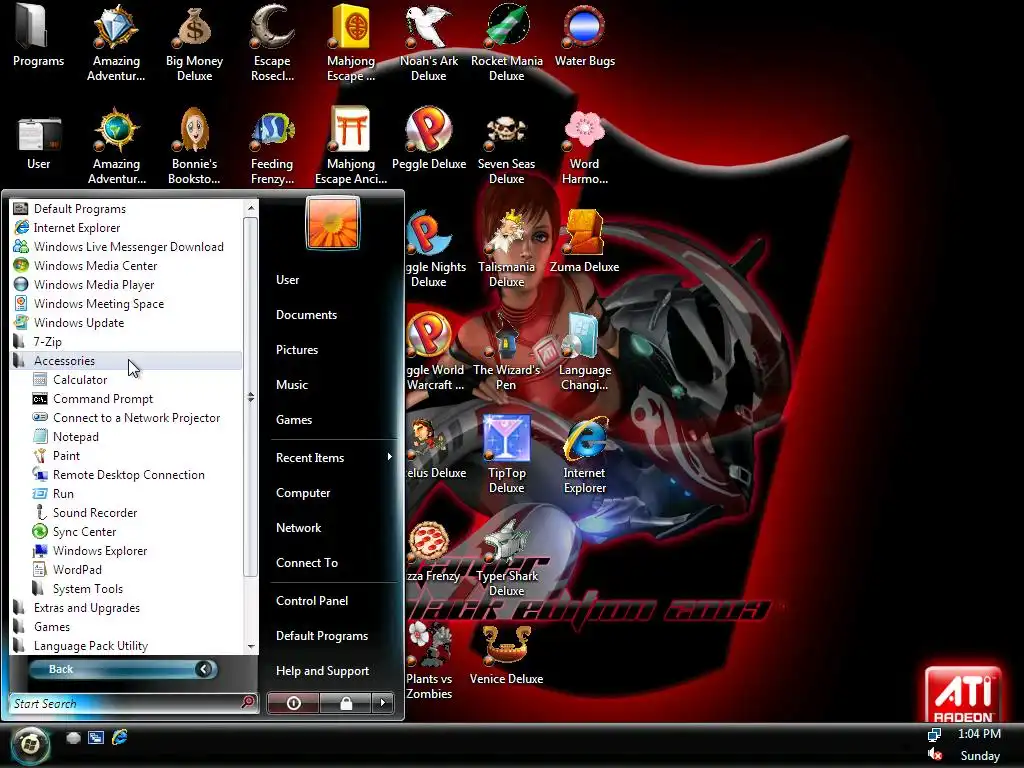The image size is (1024, 768).
Task: Open Sound Recorder
Action: pos(136,513)
